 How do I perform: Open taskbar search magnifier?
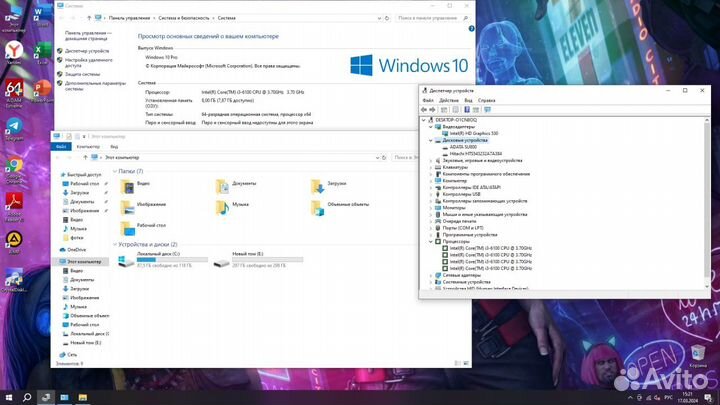(27, 397)
